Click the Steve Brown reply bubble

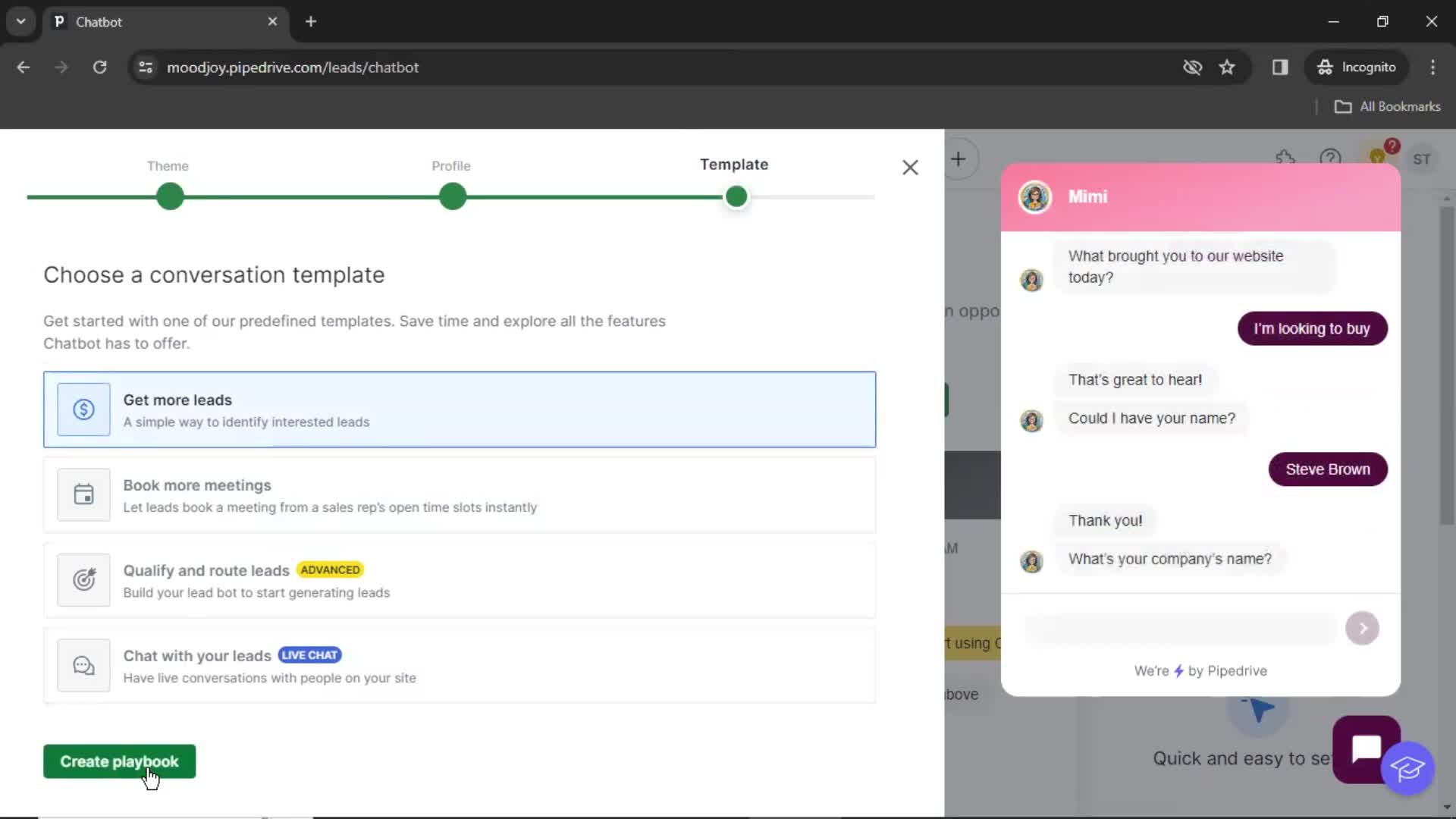coord(1328,469)
